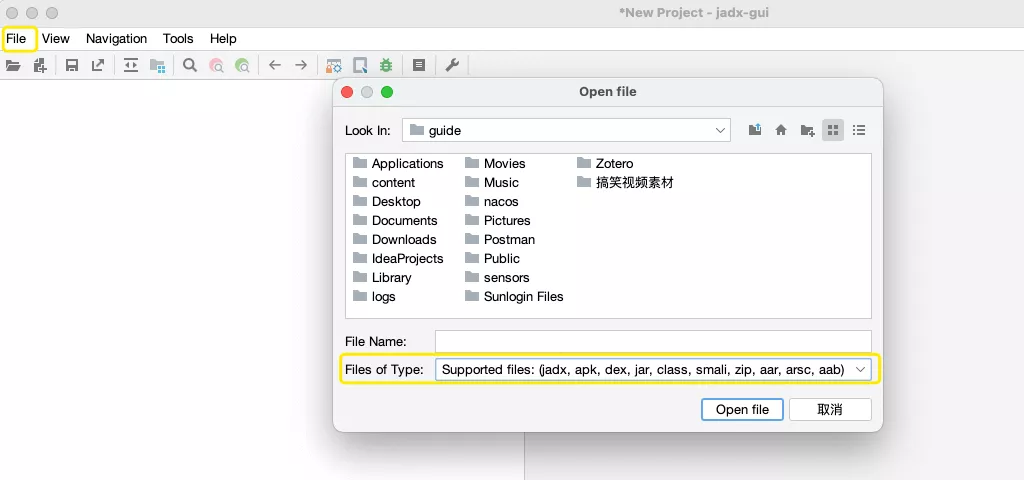The image size is (1024, 480).
Task: Open Text search via the magnifier icon
Action: pyautogui.click(x=190, y=65)
